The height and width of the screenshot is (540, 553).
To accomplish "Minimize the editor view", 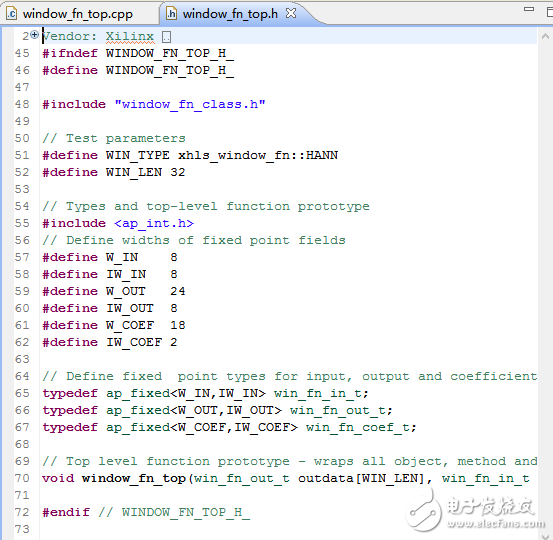I will pyautogui.click(x=529, y=9).
